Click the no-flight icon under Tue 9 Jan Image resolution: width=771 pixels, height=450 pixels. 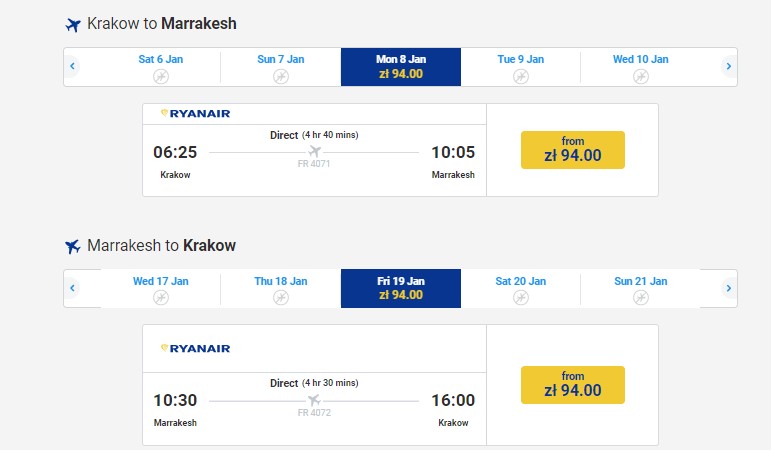tap(520, 76)
